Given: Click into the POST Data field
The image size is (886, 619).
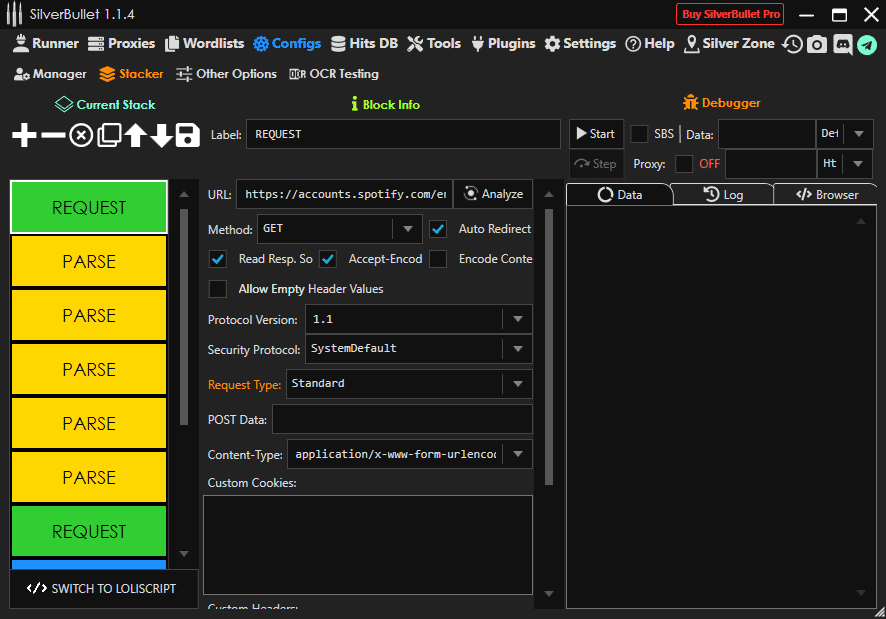Looking at the screenshot, I should tap(402, 419).
